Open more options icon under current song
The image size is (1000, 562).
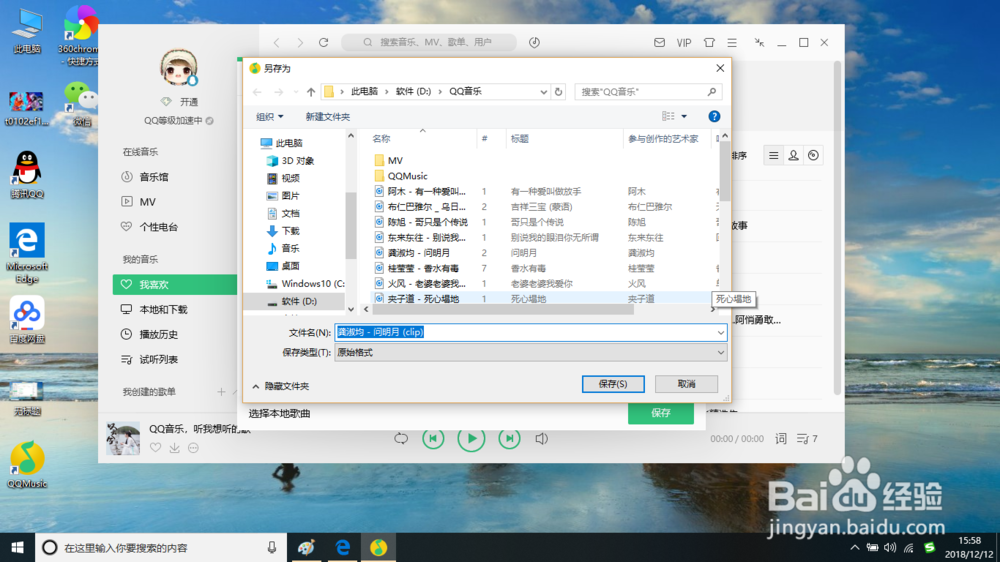193,448
